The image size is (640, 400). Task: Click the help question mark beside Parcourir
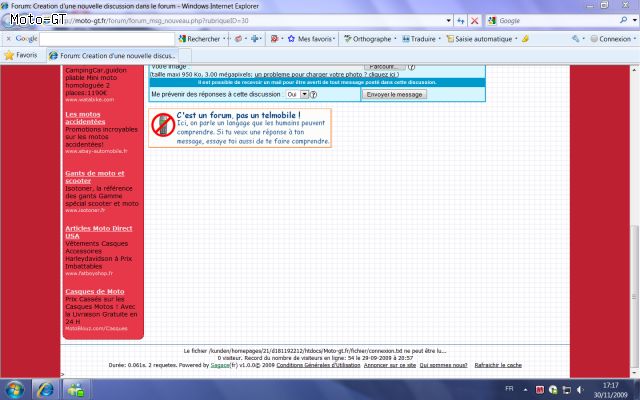point(411,67)
